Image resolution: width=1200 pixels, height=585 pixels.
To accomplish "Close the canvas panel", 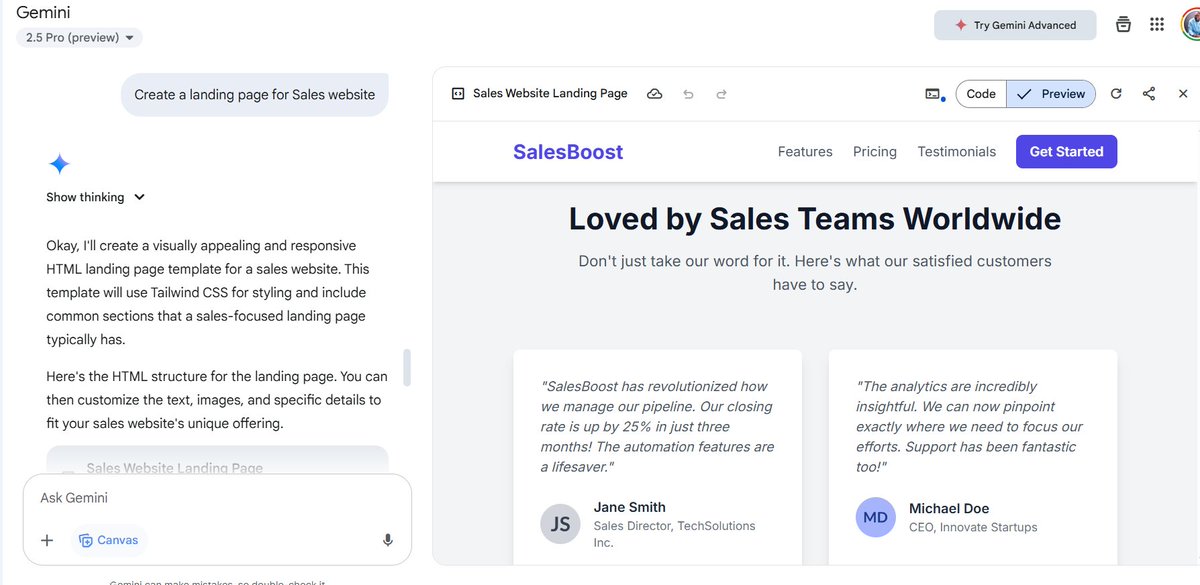I will (1183, 94).
